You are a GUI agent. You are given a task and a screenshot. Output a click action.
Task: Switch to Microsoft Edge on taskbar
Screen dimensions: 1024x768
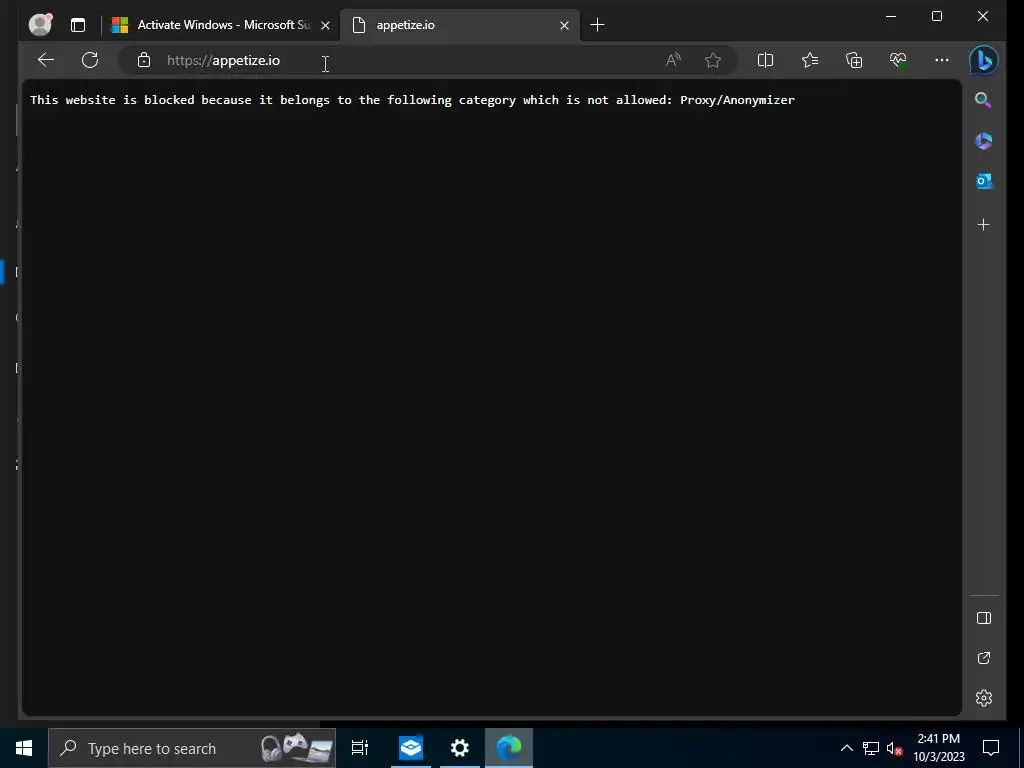509,748
